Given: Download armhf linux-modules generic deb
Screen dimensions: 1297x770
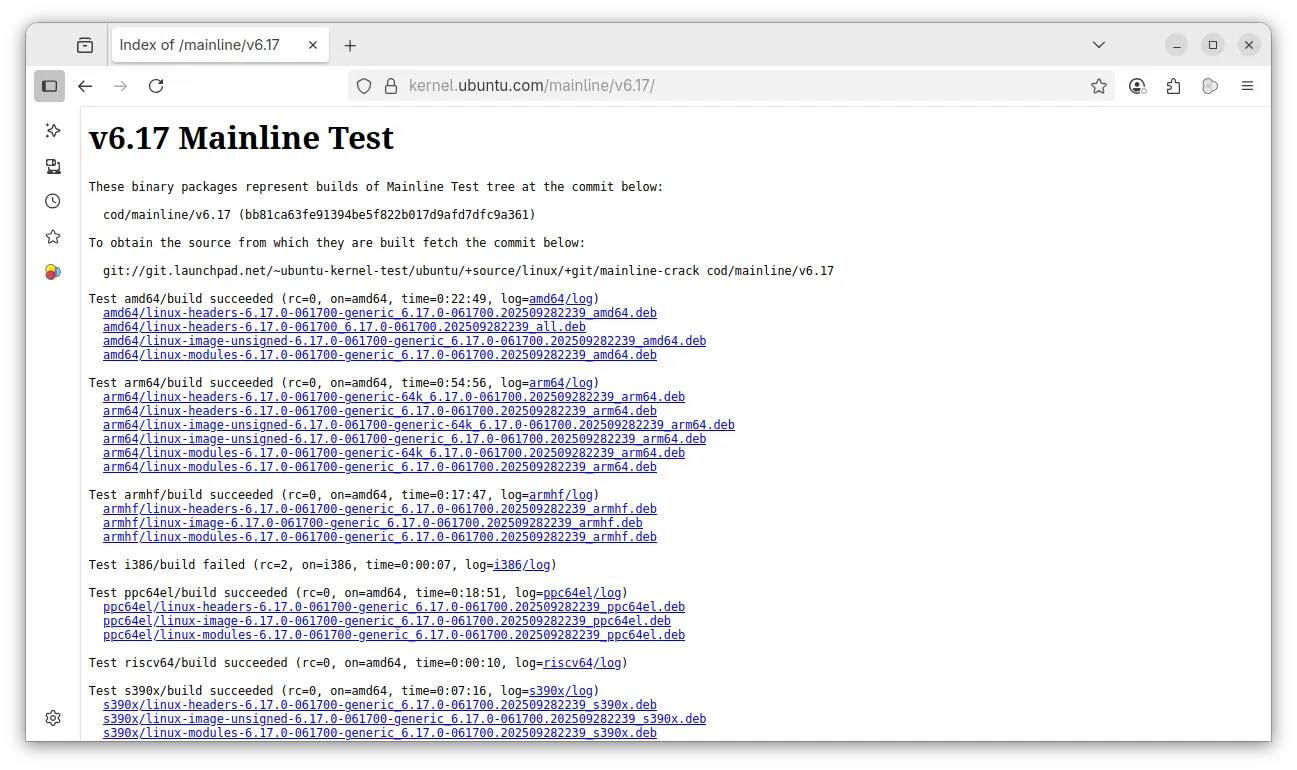Looking at the screenshot, I should coord(380,537).
